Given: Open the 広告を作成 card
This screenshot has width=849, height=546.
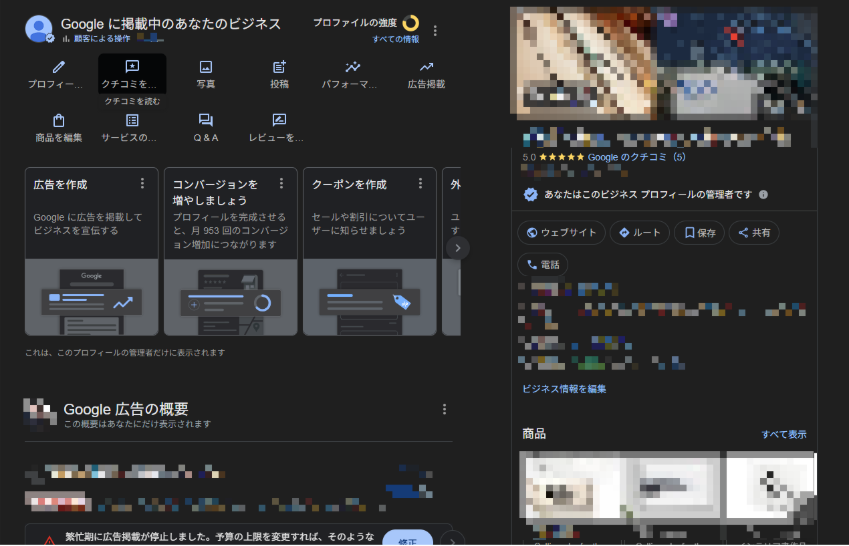Looking at the screenshot, I should (92, 251).
